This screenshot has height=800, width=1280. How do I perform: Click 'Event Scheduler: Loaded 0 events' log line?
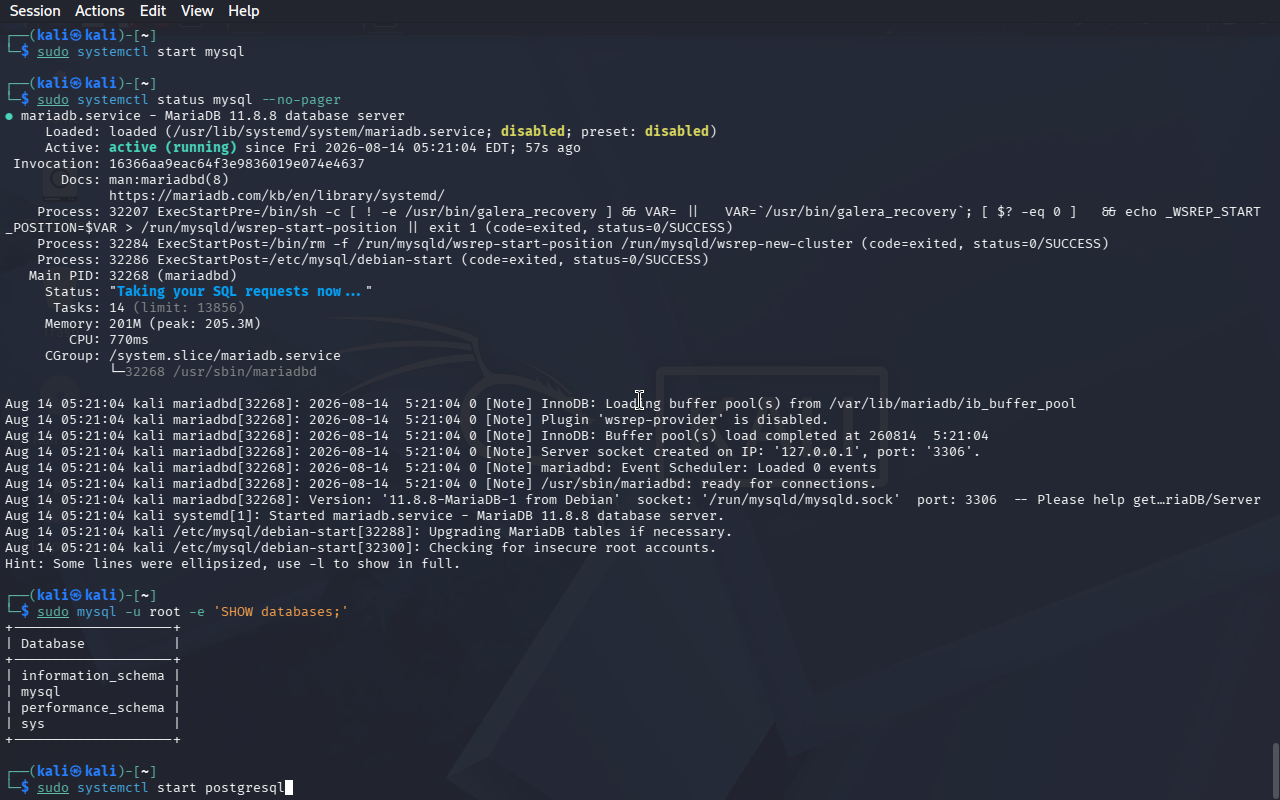coord(441,468)
